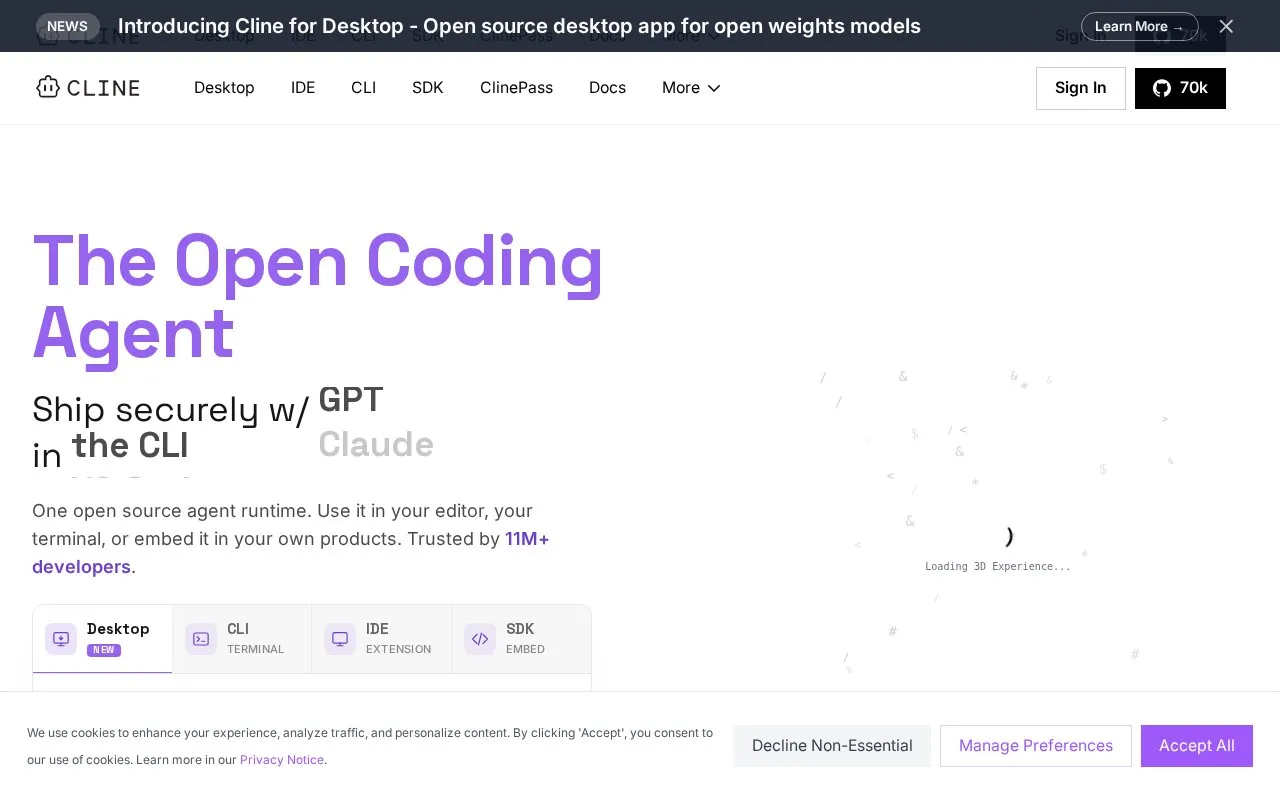Open the Privacy Notice link
Viewport: 1280px width, 800px height.
click(282, 760)
